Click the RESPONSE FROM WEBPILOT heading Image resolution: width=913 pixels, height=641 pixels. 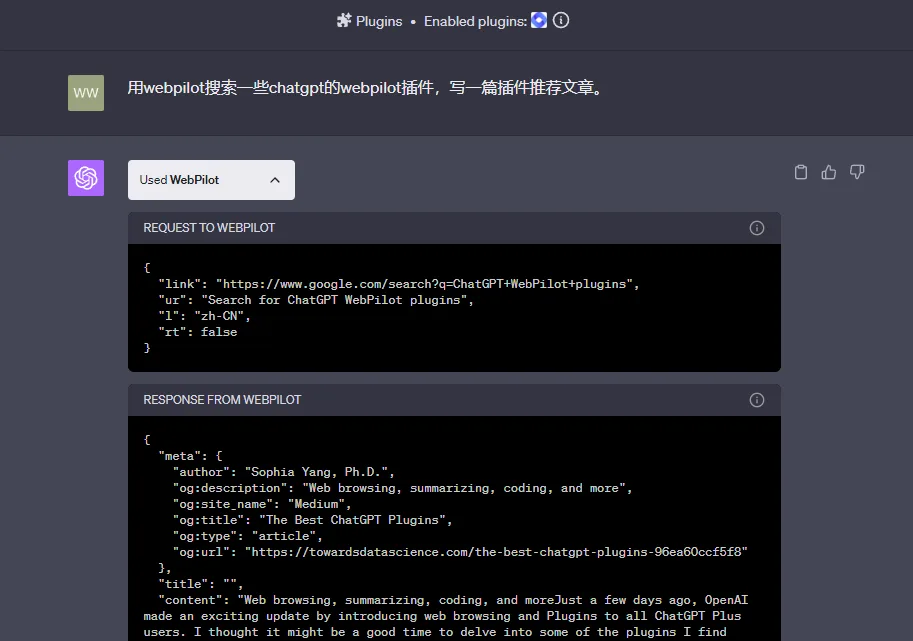pos(222,400)
